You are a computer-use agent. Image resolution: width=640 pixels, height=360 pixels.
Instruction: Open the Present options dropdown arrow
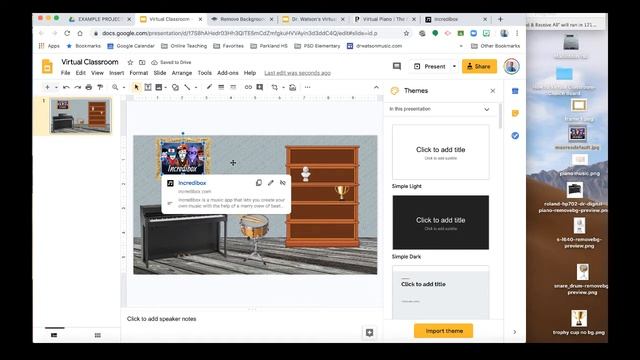pyautogui.click(x=454, y=66)
